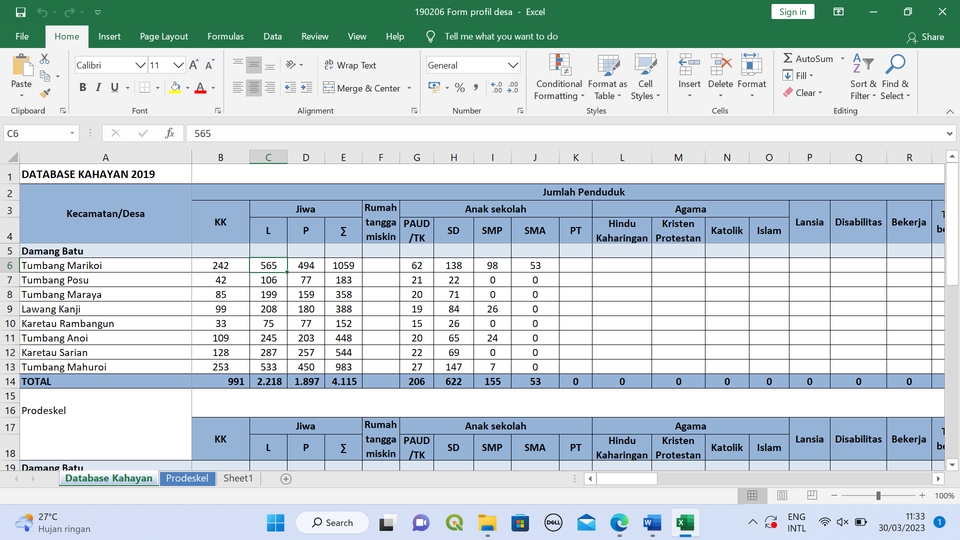Open Sort & Filter

863,77
